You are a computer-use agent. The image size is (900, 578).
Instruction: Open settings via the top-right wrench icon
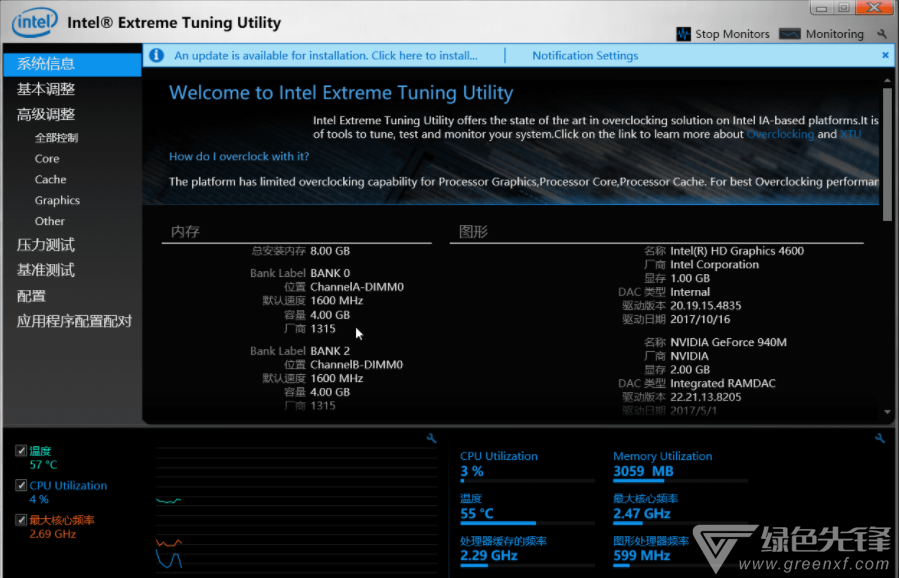(x=882, y=34)
